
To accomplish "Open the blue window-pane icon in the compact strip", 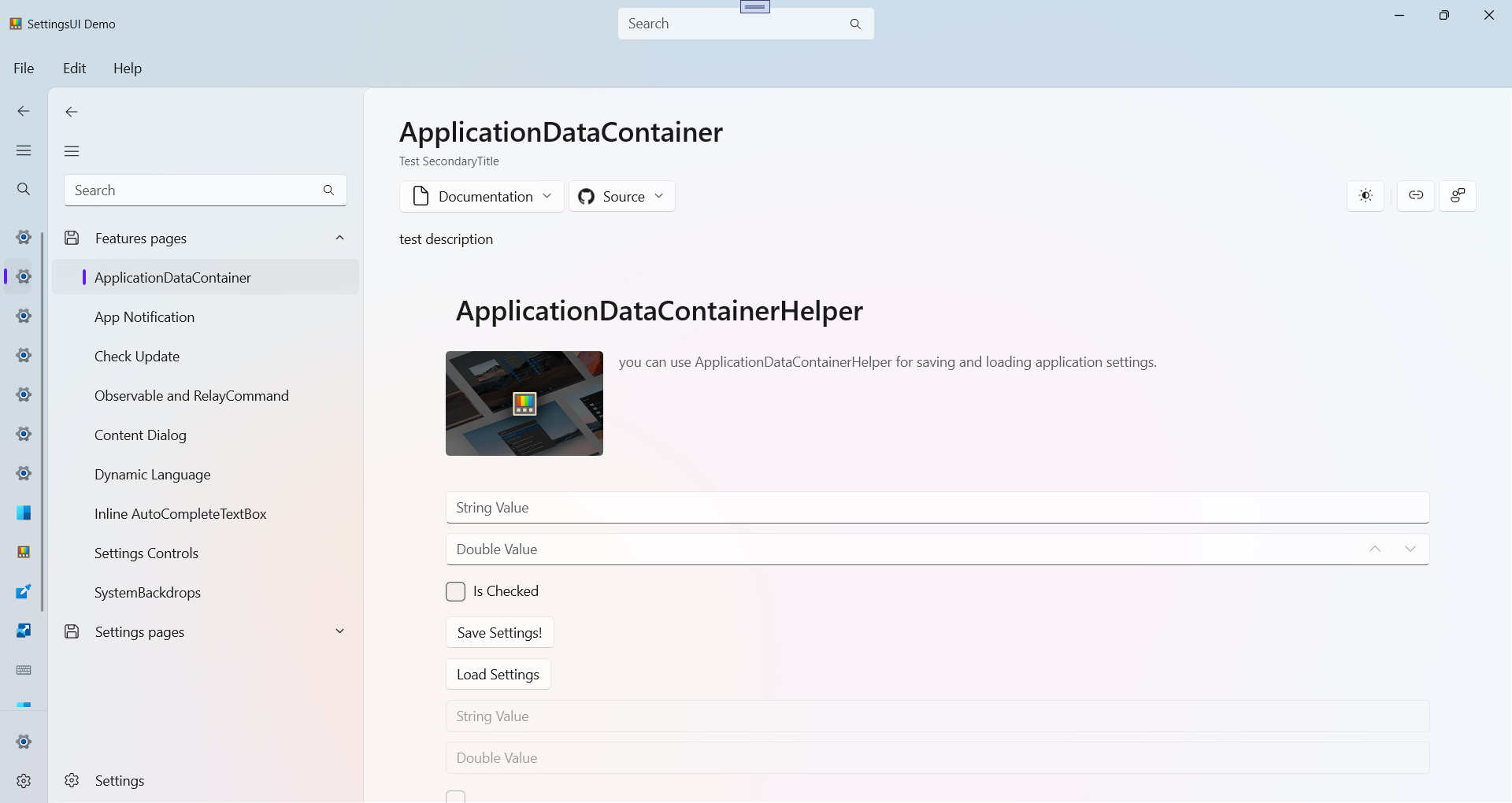I will point(24,513).
